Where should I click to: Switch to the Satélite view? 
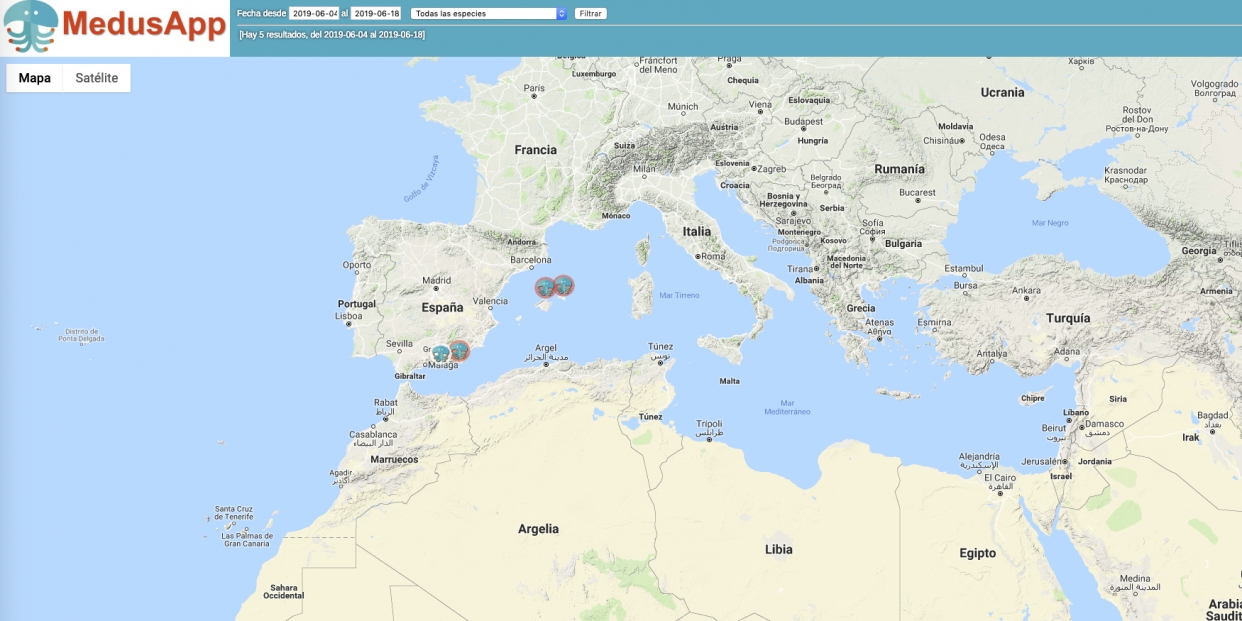[97, 78]
